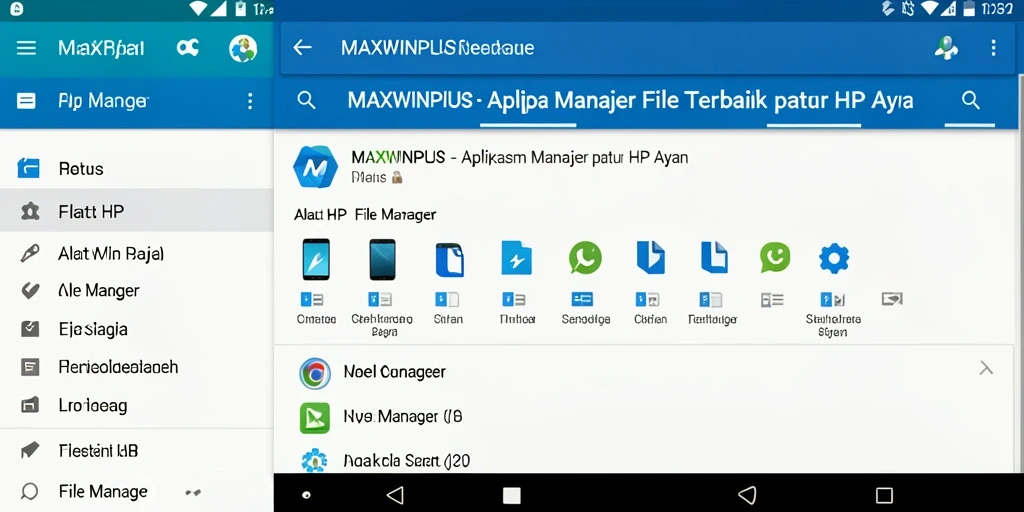The height and width of the screenshot is (512, 1024).
Task: Select Retus in the sidebar
Action: [x=136, y=168]
